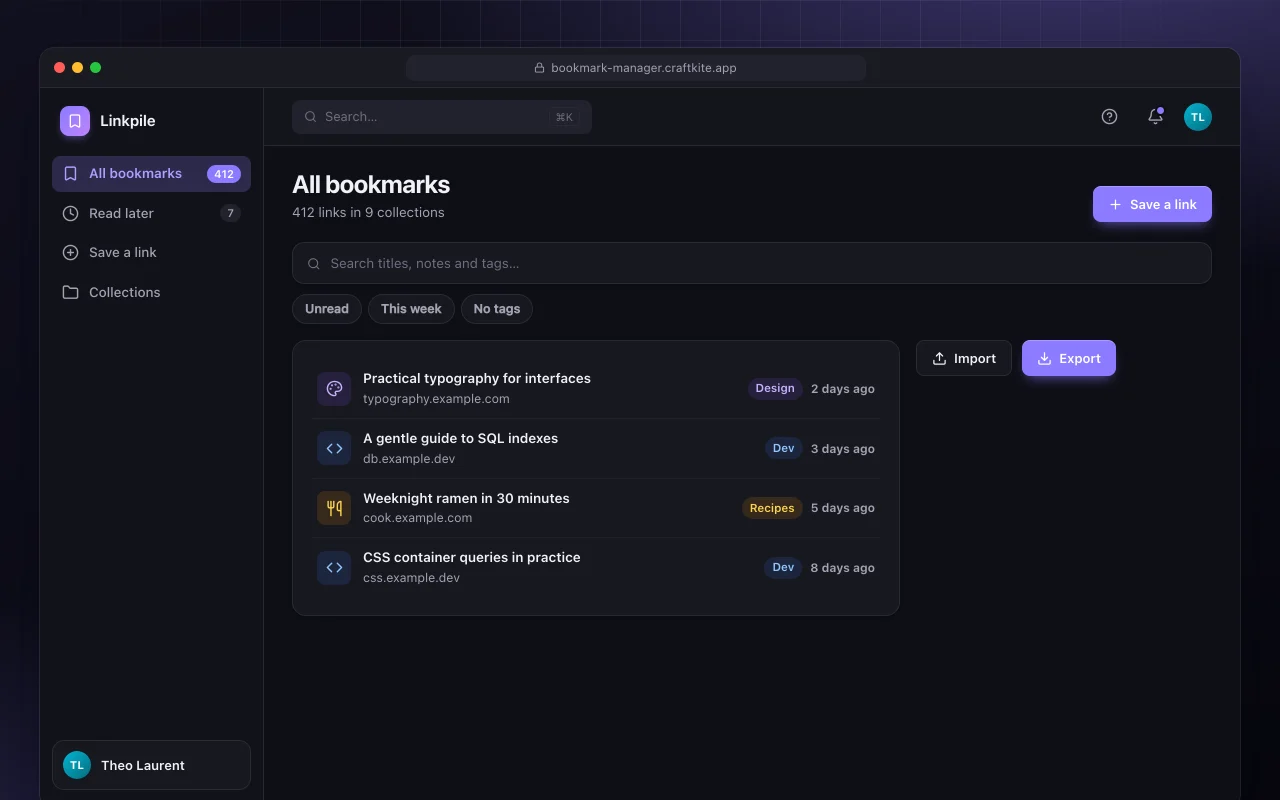Image resolution: width=1280 pixels, height=800 pixels.
Task: Open Theo Laurent account card
Action: point(151,765)
